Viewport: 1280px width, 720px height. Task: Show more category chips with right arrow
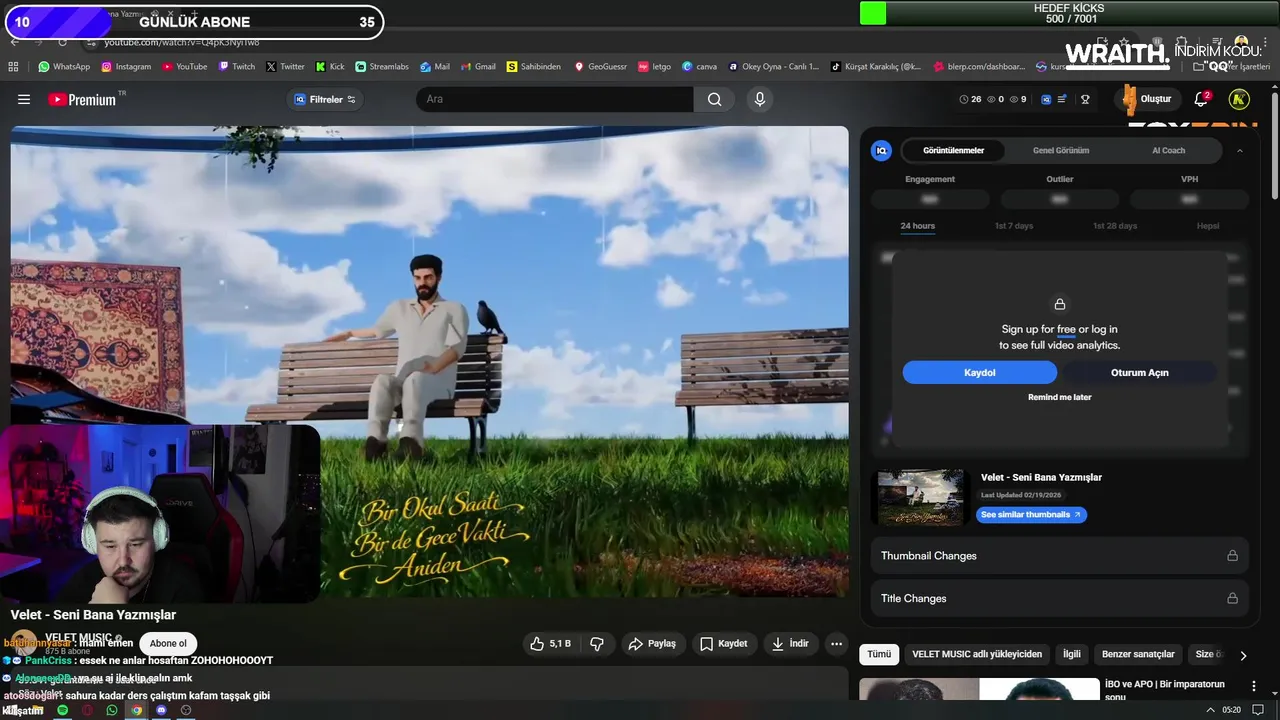(1243, 655)
